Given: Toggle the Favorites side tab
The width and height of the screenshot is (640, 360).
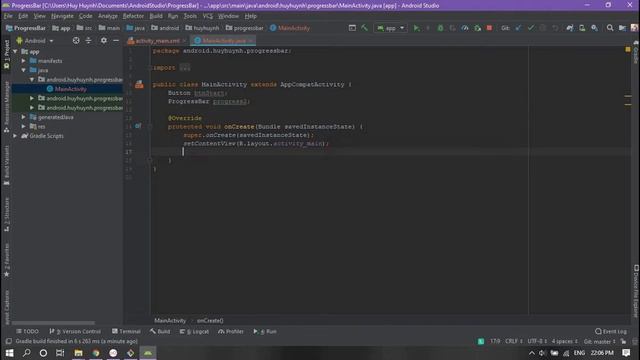Looking at the screenshot, I should (7, 260).
